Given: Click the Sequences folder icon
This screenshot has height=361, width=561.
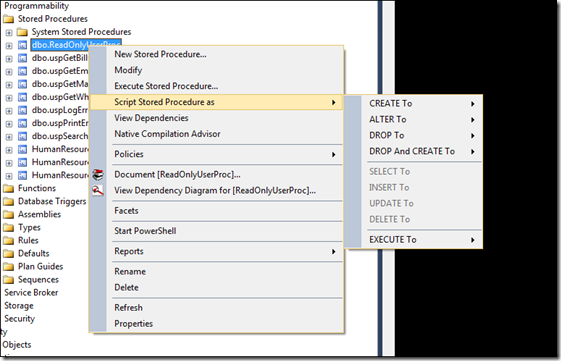Looking at the screenshot, I should tap(8, 280).
